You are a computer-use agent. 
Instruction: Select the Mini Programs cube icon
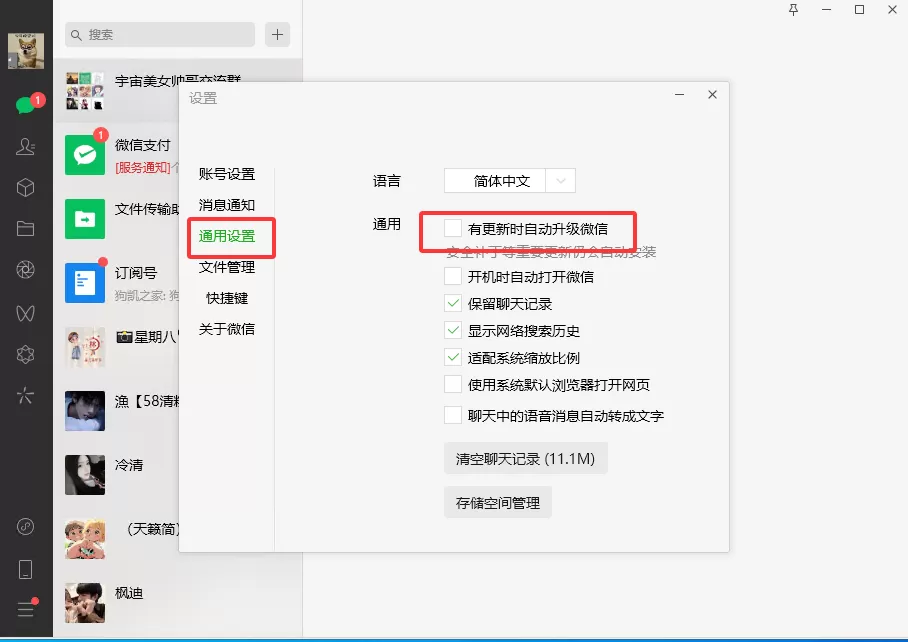[25, 187]
